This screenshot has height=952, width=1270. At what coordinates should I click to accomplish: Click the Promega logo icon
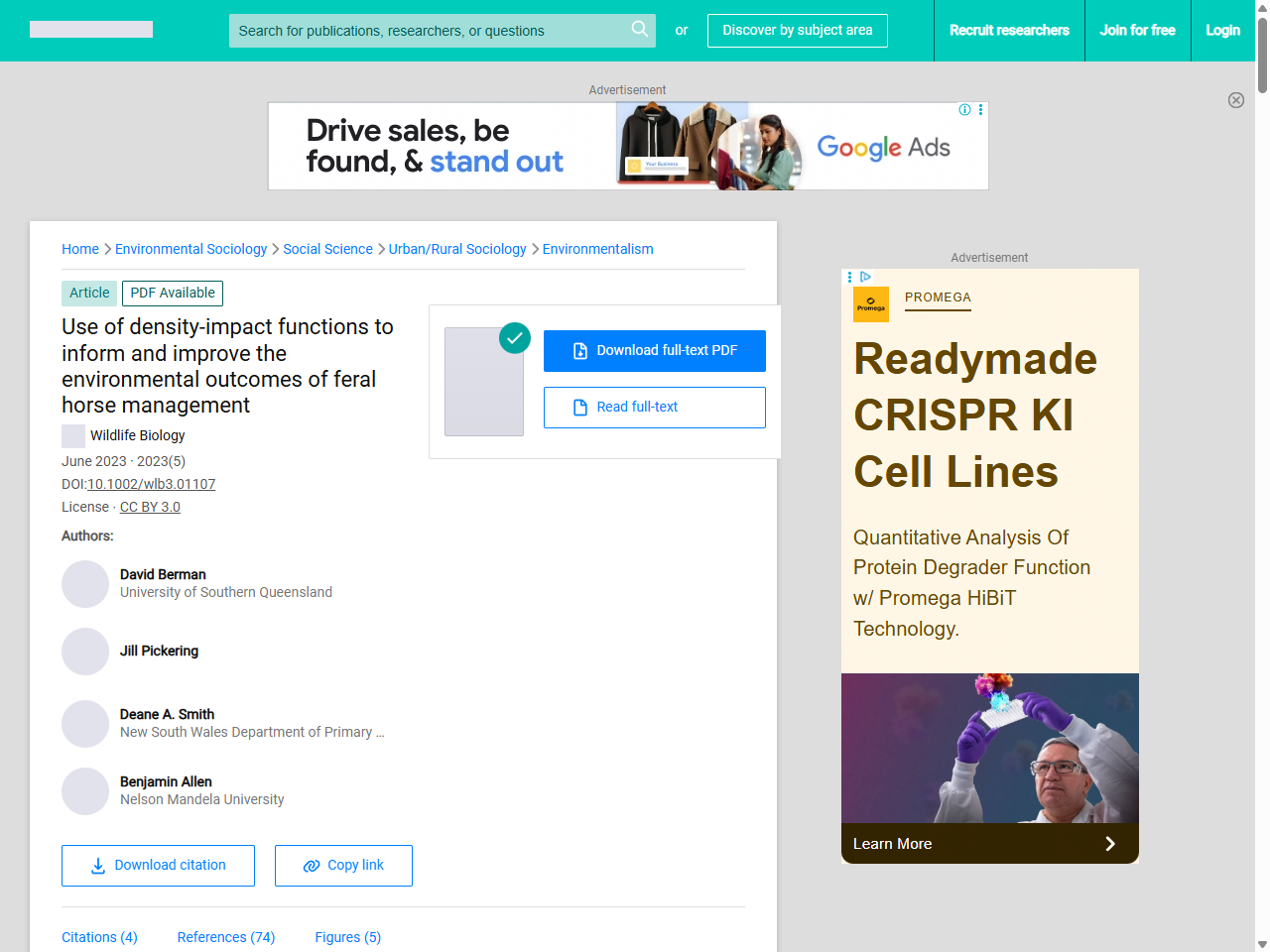coord(871,304)
